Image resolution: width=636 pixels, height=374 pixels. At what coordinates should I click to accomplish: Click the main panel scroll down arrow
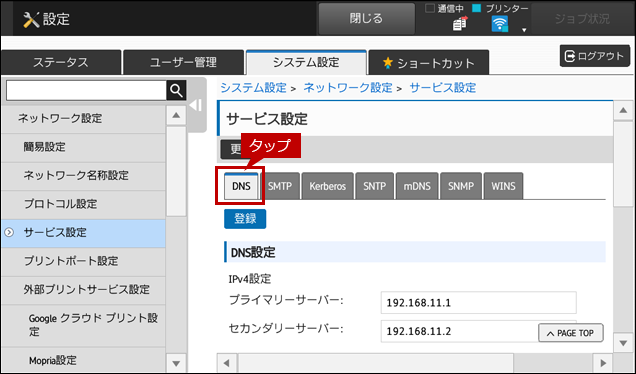click(x=623, y=343)
